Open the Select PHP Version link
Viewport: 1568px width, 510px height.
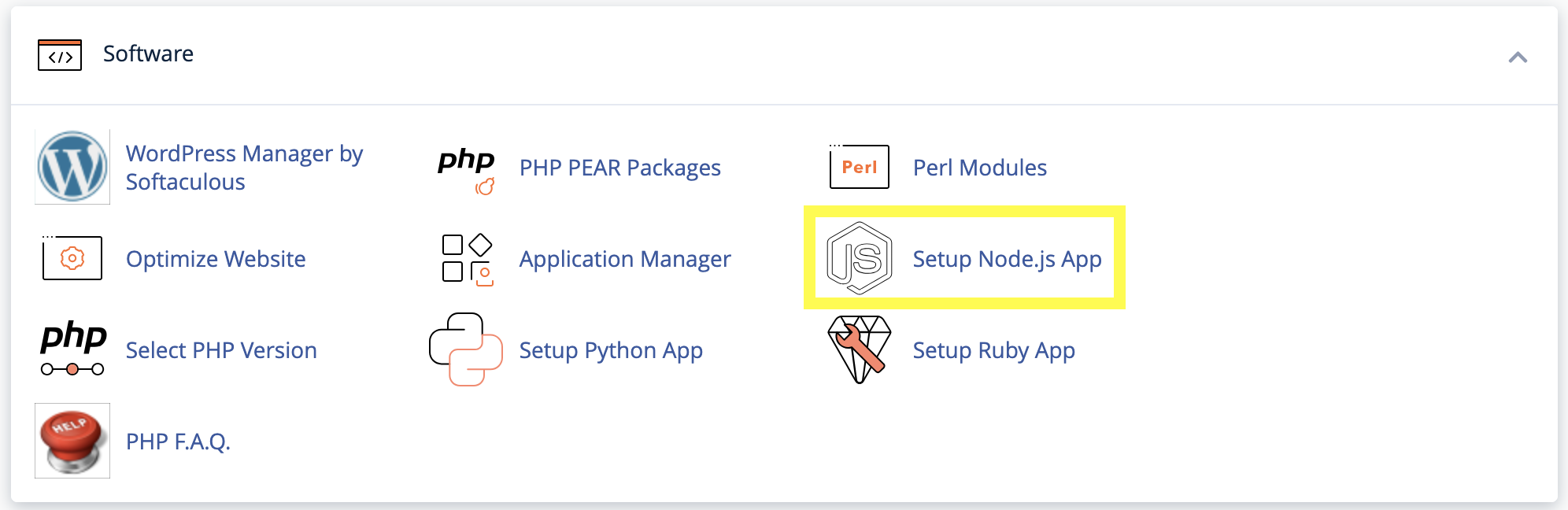tap(221, 350)
